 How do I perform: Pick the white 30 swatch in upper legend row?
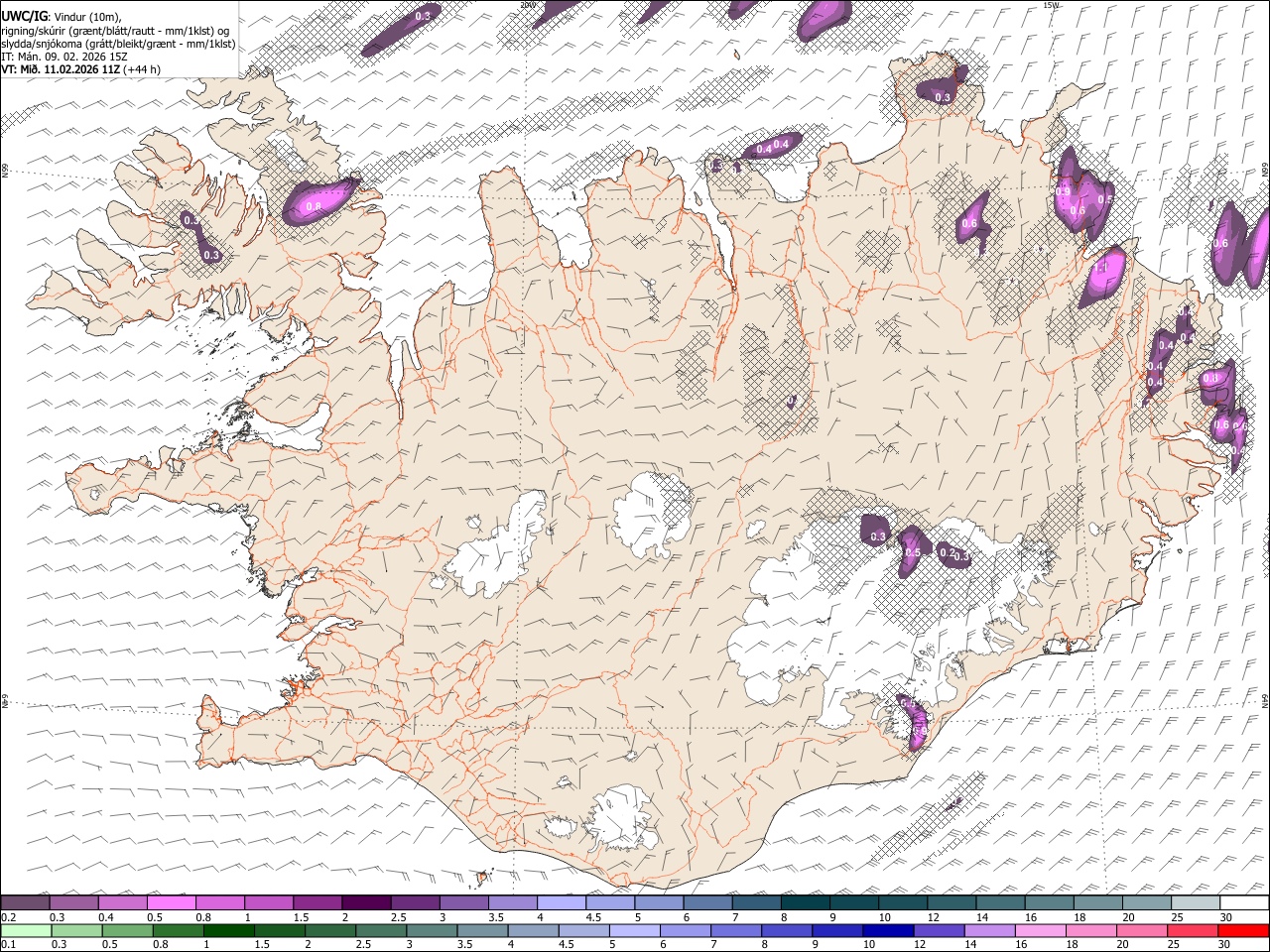click(x=1243, y=902)
